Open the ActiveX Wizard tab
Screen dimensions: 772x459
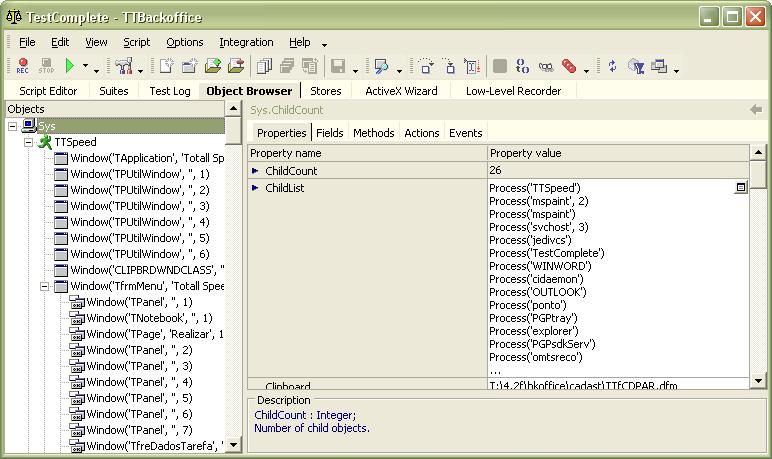point(401,91)
